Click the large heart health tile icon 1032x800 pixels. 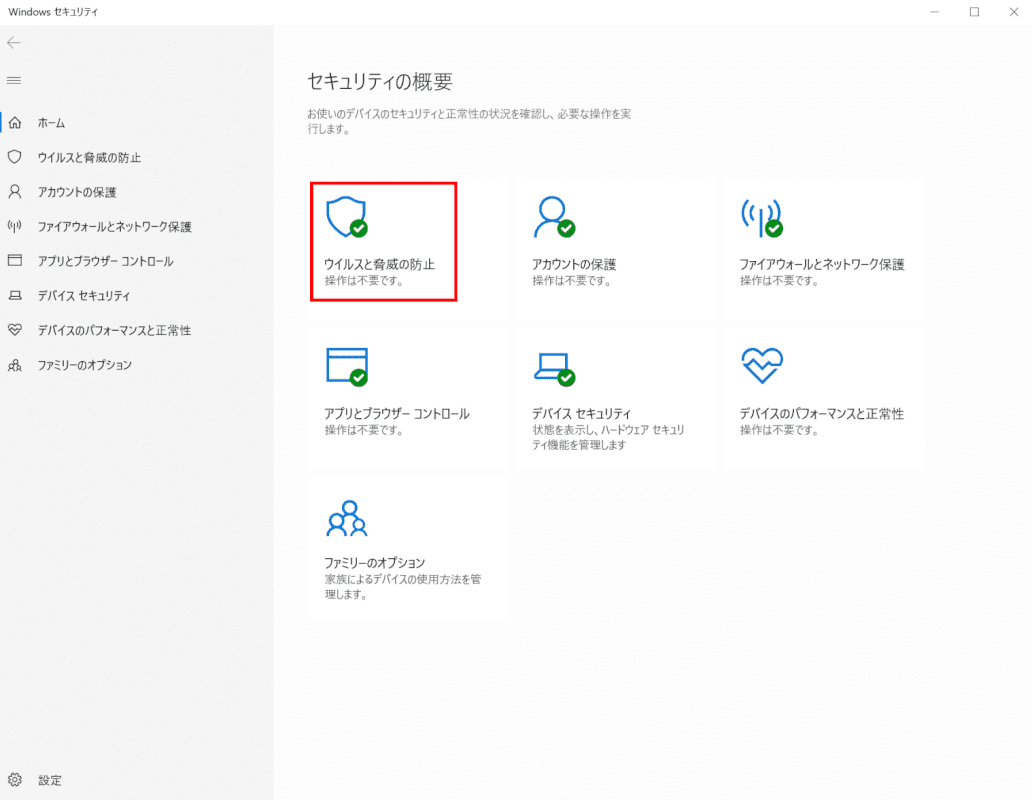tap(762, 365)
